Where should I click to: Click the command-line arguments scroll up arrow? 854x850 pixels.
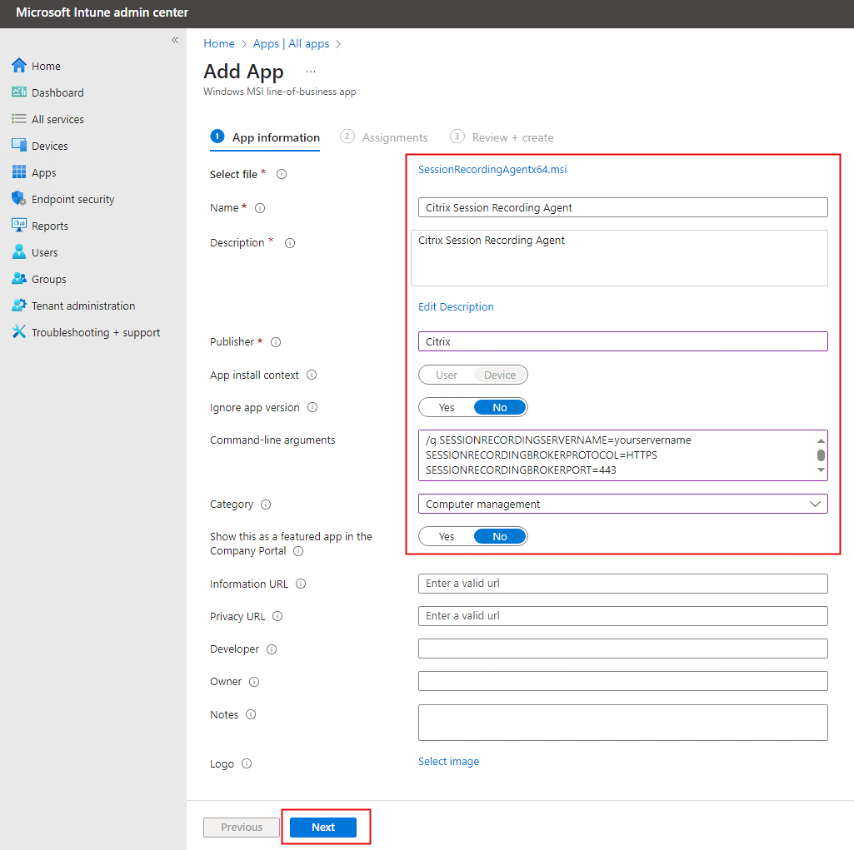(x=821, y=440)
